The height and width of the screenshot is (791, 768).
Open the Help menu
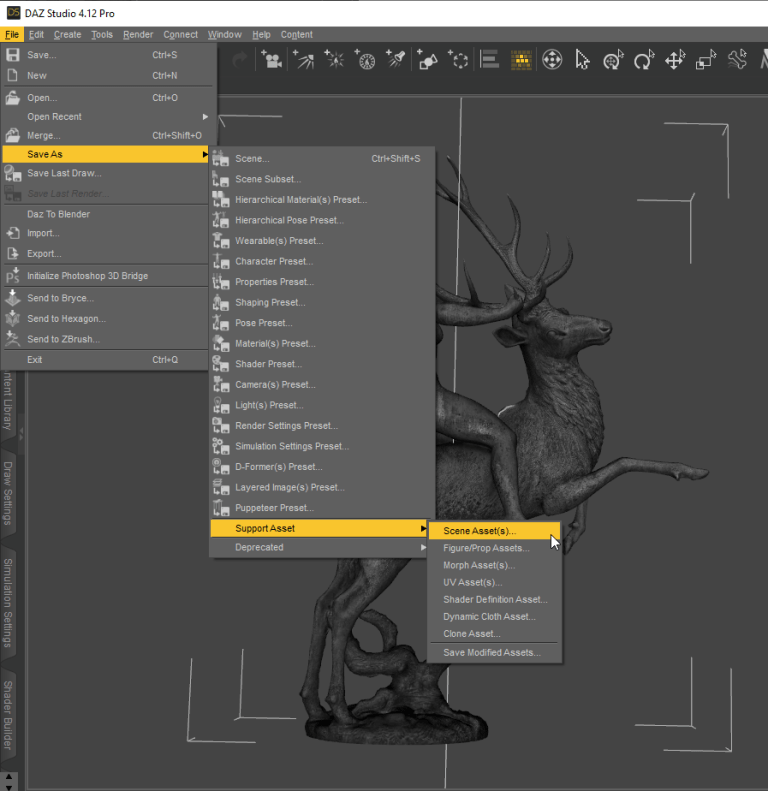coord(261,34)
